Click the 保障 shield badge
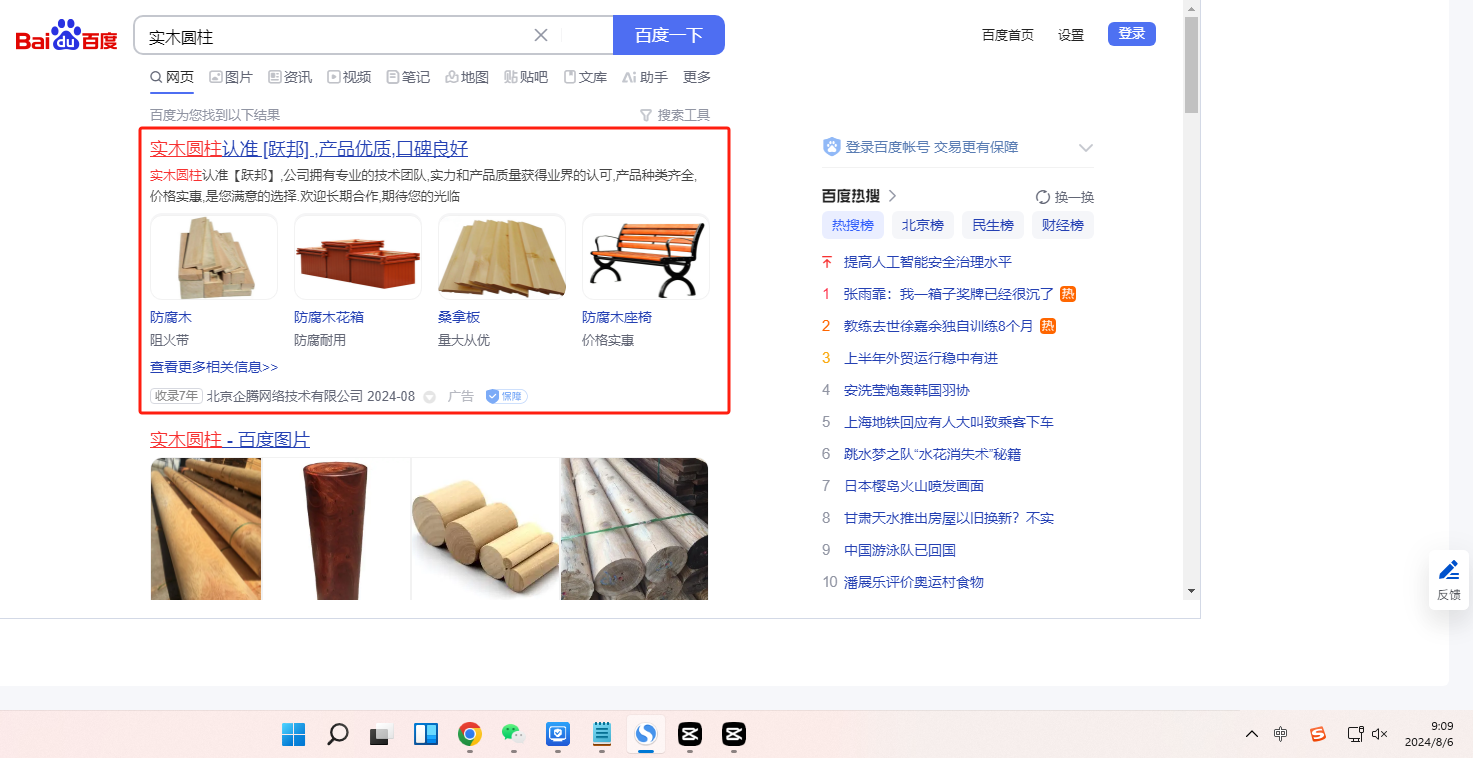 [506, 396]
